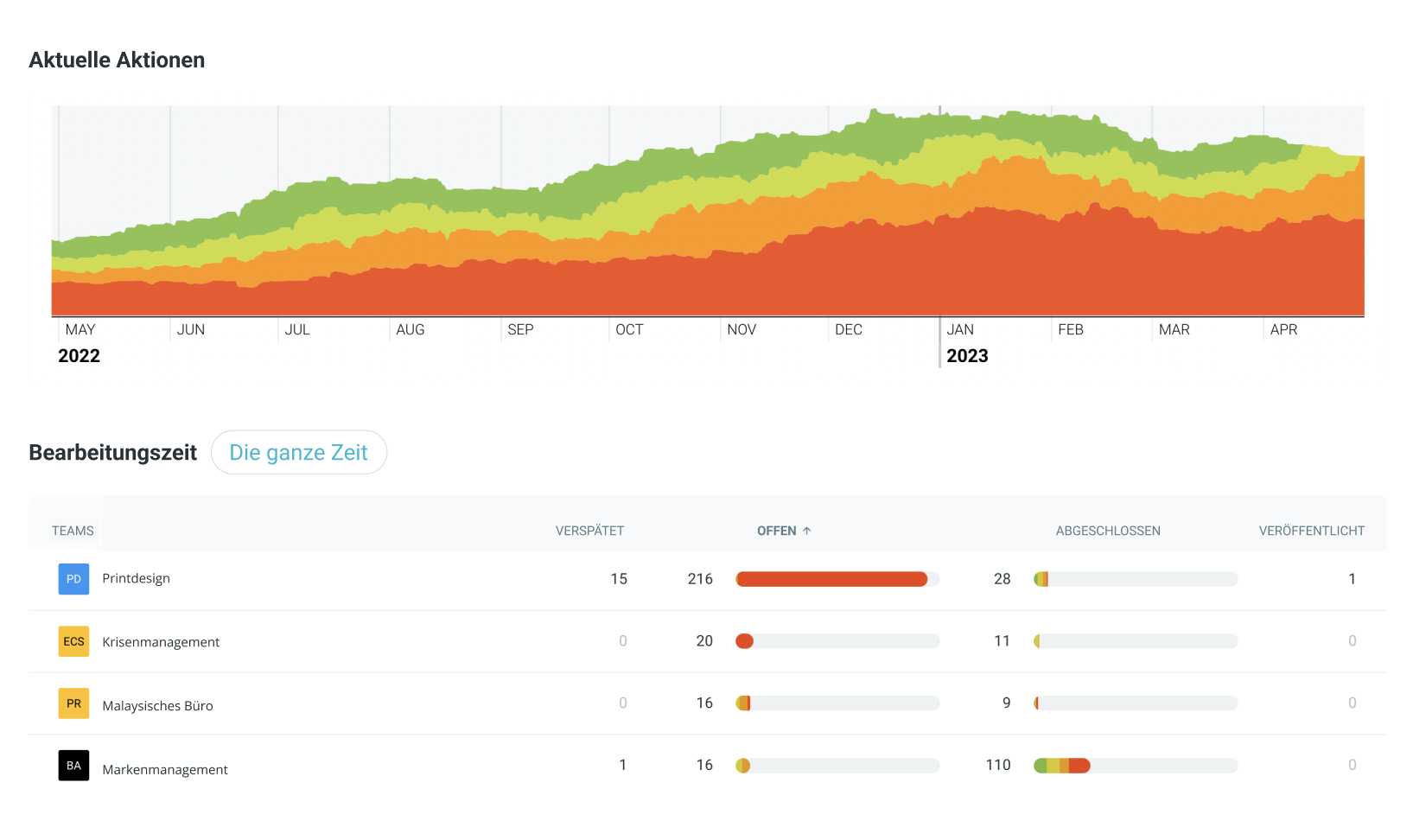This screenshot has height=840, width=1413.
Task: Select the JUN timeline label
Action: click(191, 329)
